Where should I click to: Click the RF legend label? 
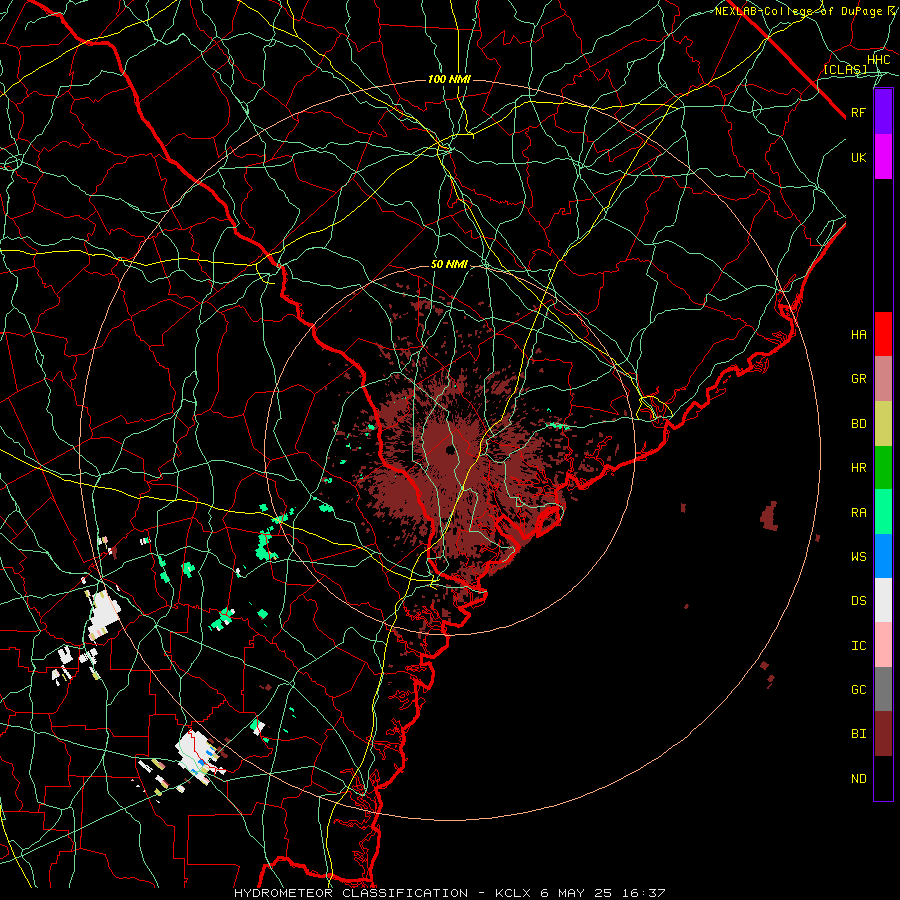pyautogui.click(x=859, y=112)
